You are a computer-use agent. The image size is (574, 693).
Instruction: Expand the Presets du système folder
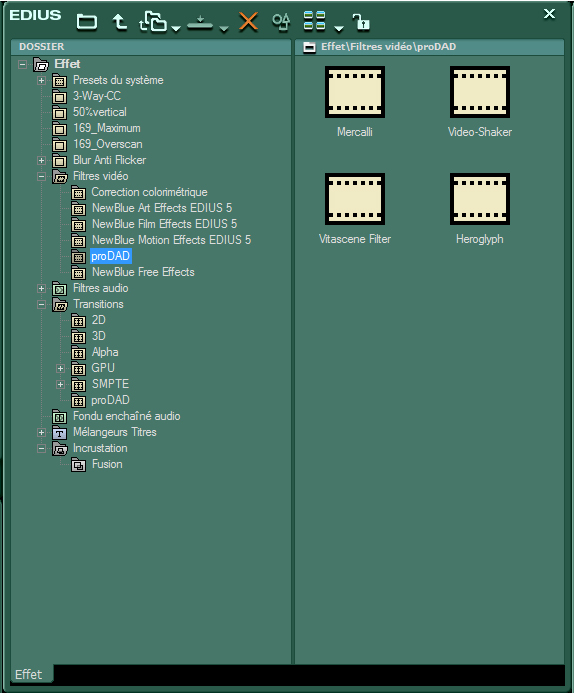click(42, 80)
